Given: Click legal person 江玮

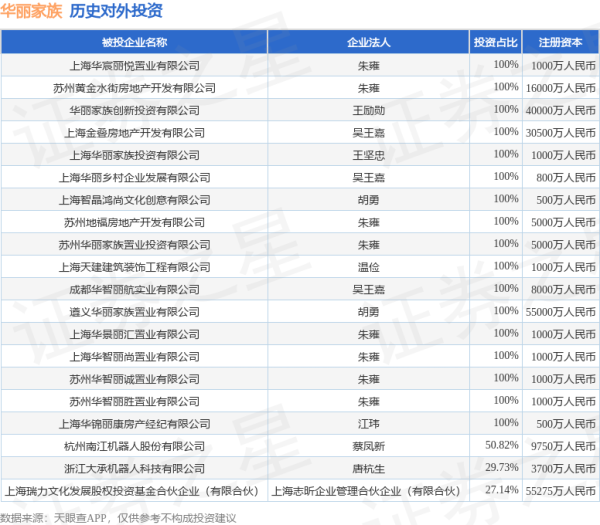Looking at the screenshot, I should (x=368, y=424).
